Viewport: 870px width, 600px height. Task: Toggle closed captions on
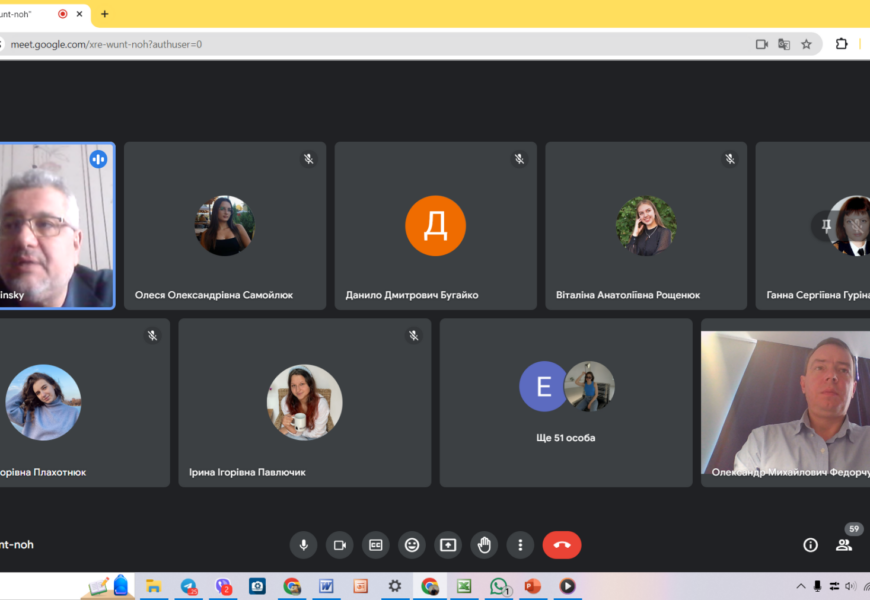point(376,545)
